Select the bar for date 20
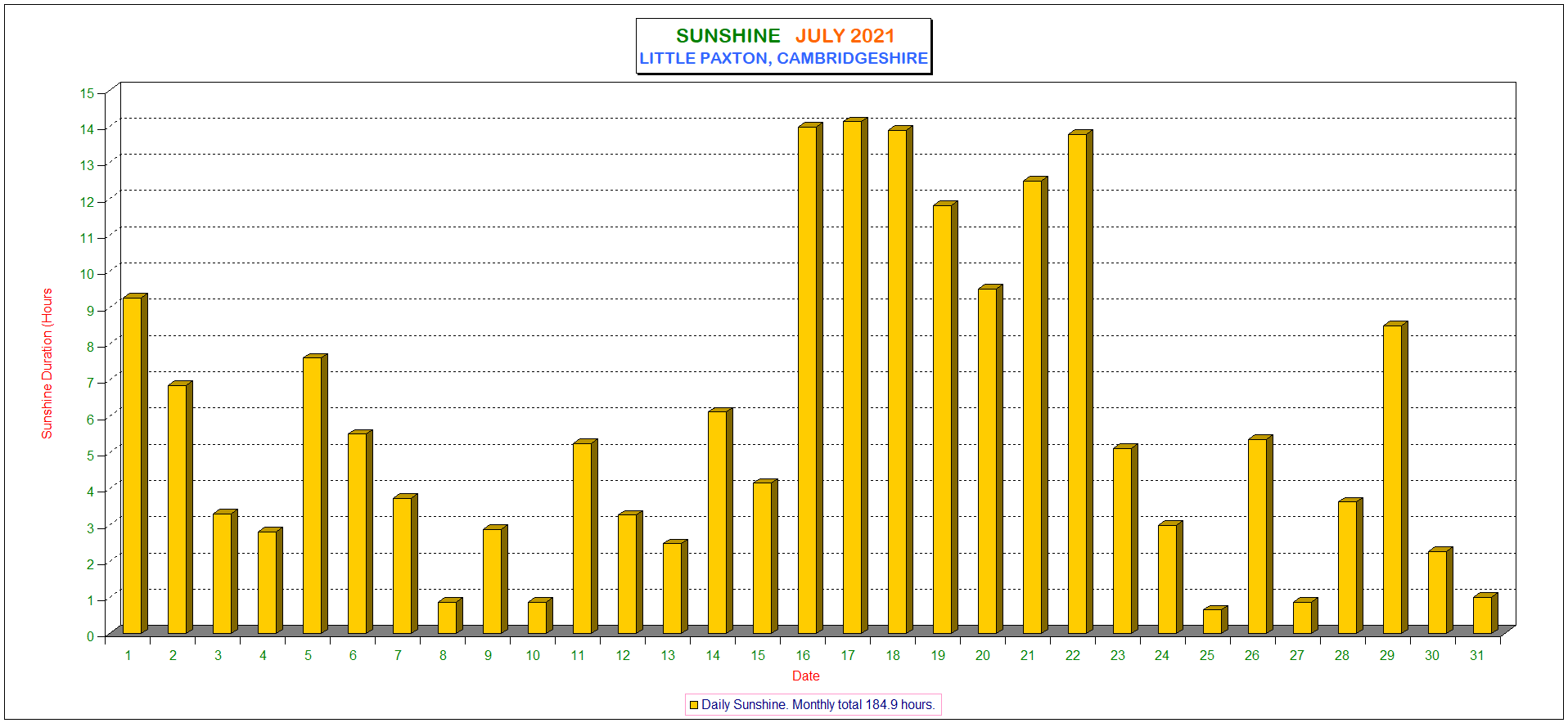The image size is (1568, 723). coord(990,460)
